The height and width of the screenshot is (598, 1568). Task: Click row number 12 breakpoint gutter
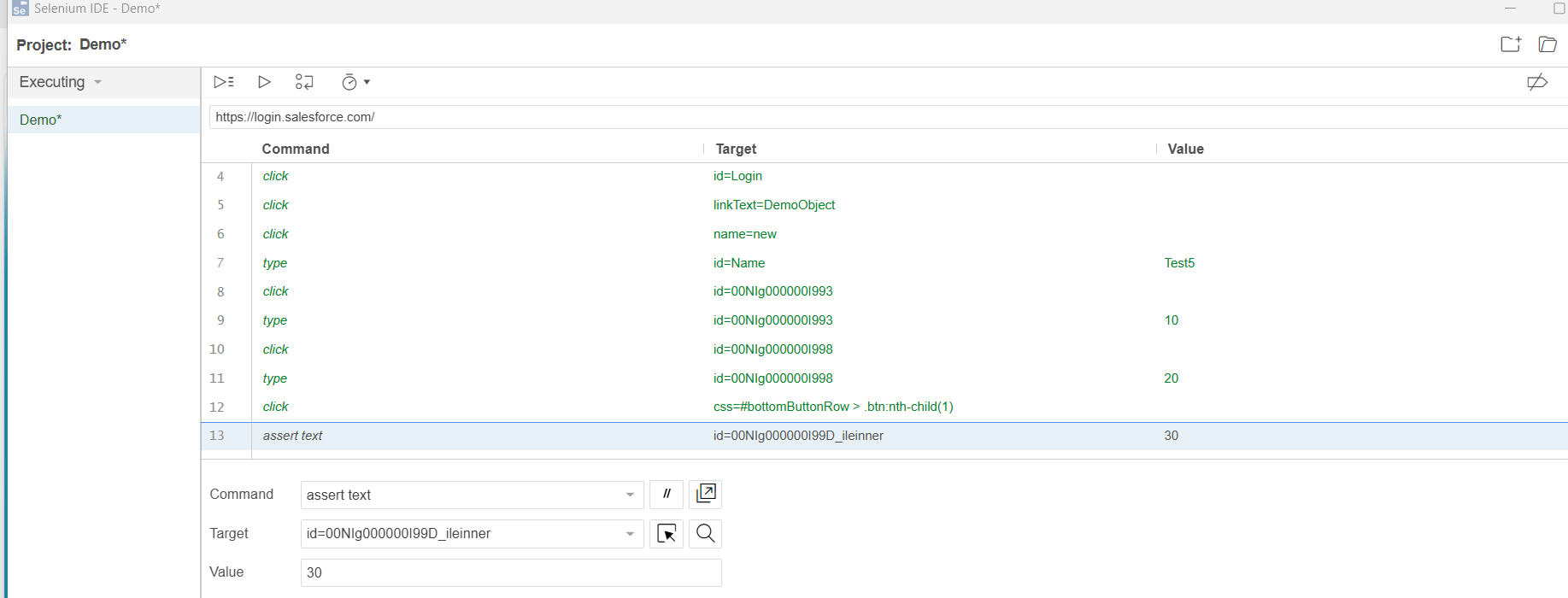(x=217, y=407)
